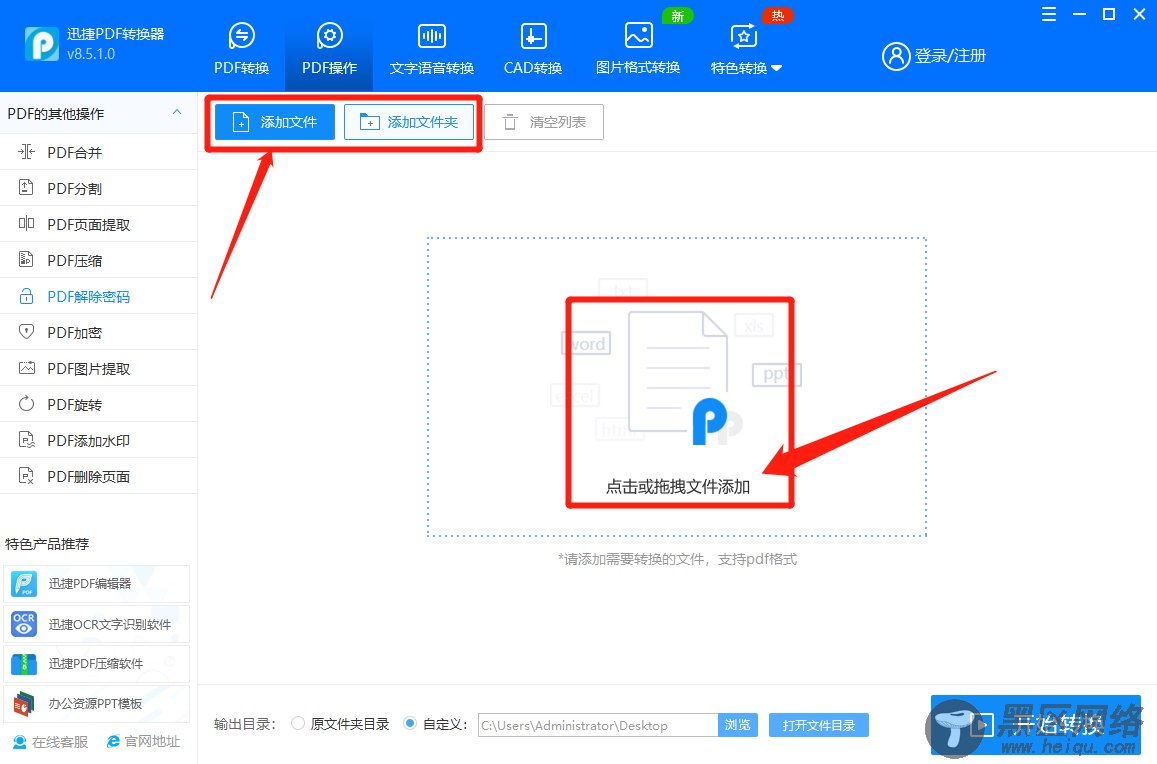Viewport: 1157px width, 764px height.
Task: Click the PDF解除密码 text label
Action: [89, 297]
